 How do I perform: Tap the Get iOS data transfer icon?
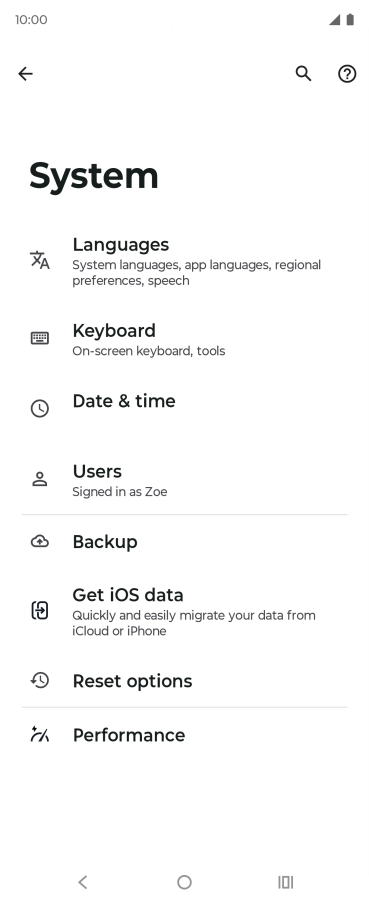pyautogui.click(x=40, y=610)
